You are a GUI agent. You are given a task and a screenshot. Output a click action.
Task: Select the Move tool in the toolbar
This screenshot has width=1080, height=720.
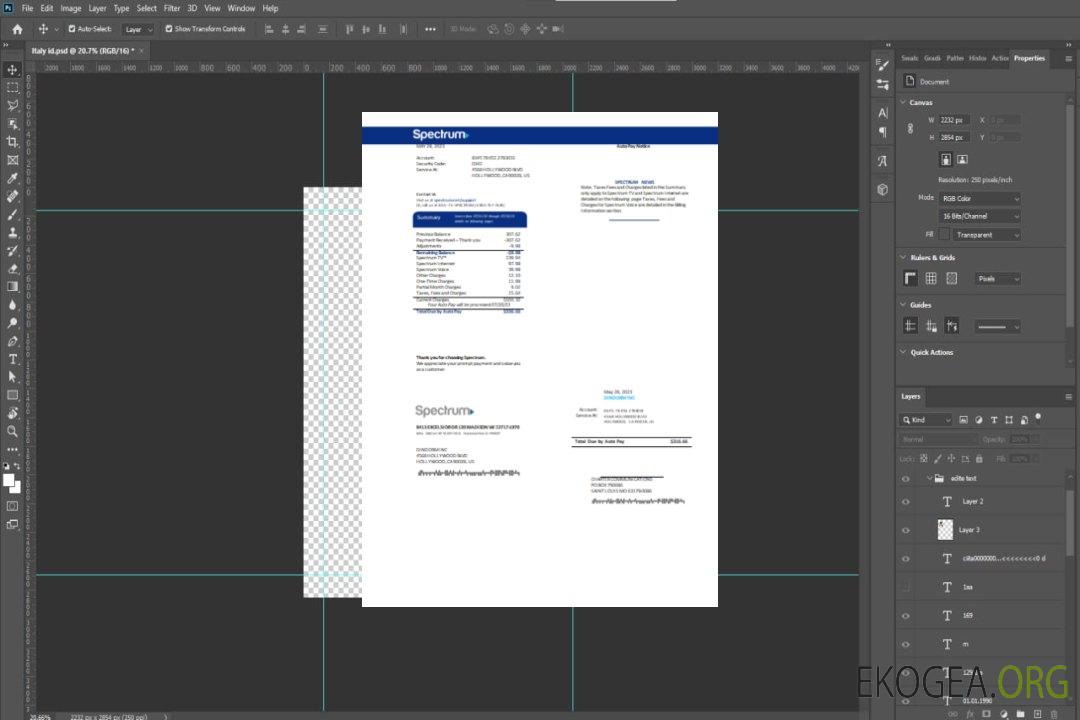12,70
